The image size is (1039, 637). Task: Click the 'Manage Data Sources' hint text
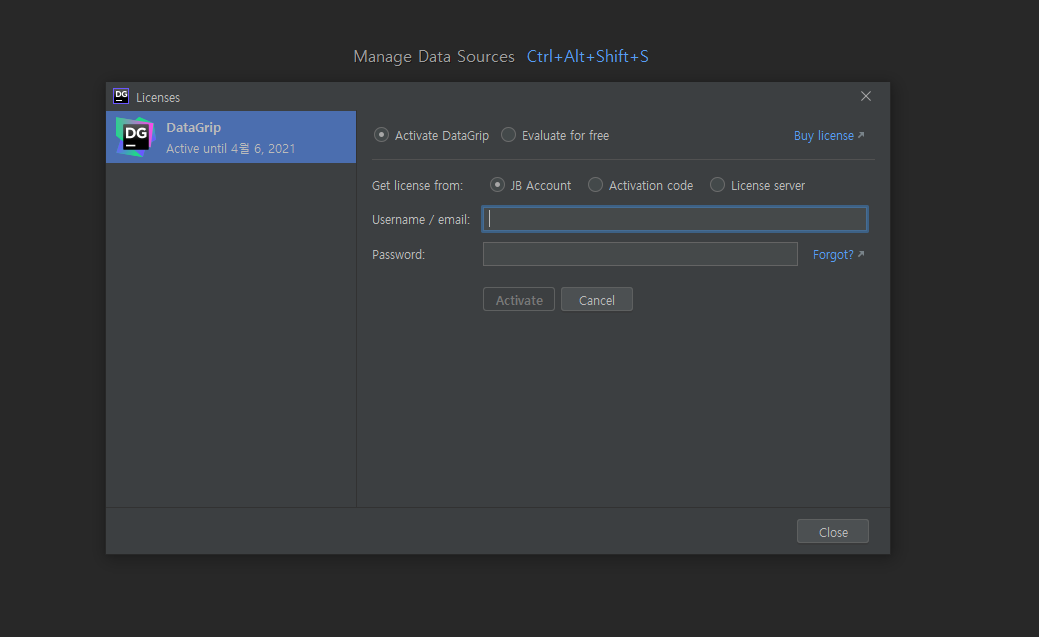click(x=434, y=56)
